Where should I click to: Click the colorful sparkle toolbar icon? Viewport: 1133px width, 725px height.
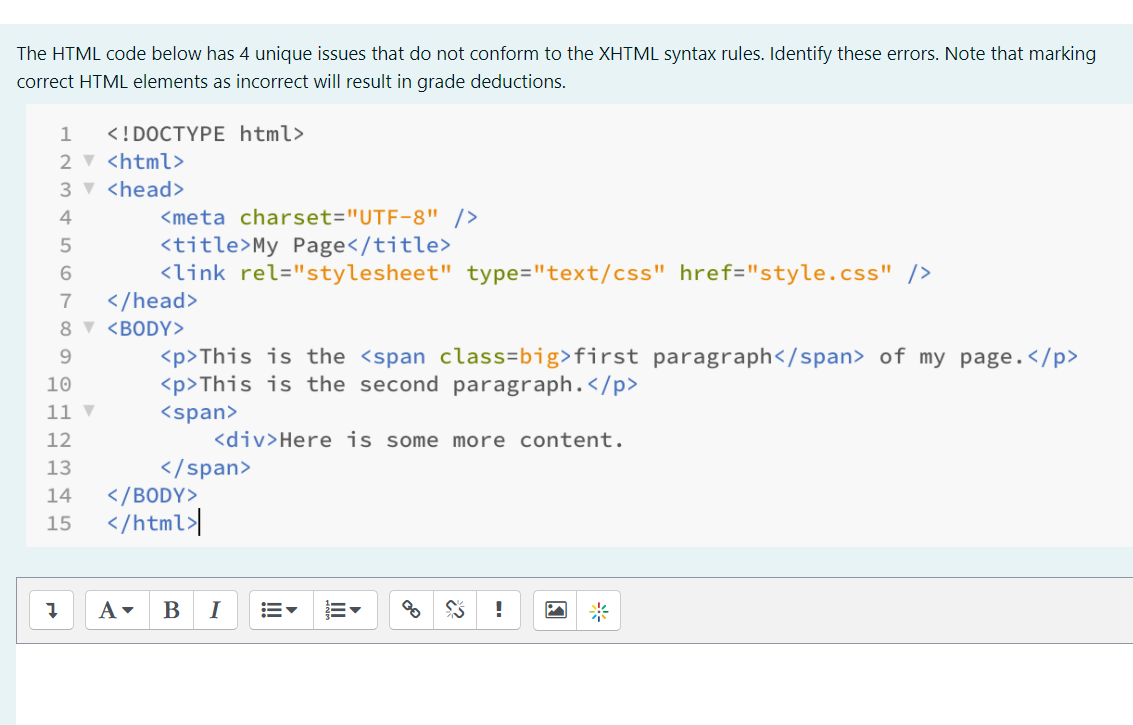tap(598, 610)
